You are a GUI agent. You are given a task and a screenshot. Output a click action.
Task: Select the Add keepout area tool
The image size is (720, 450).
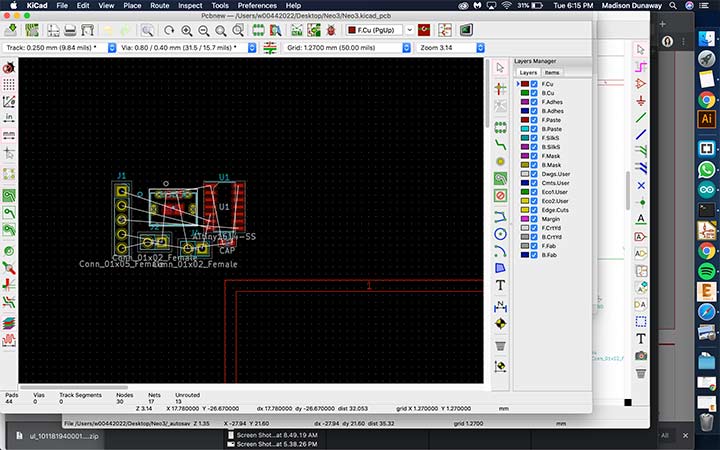pyautogui.click(x=501, y=196)
